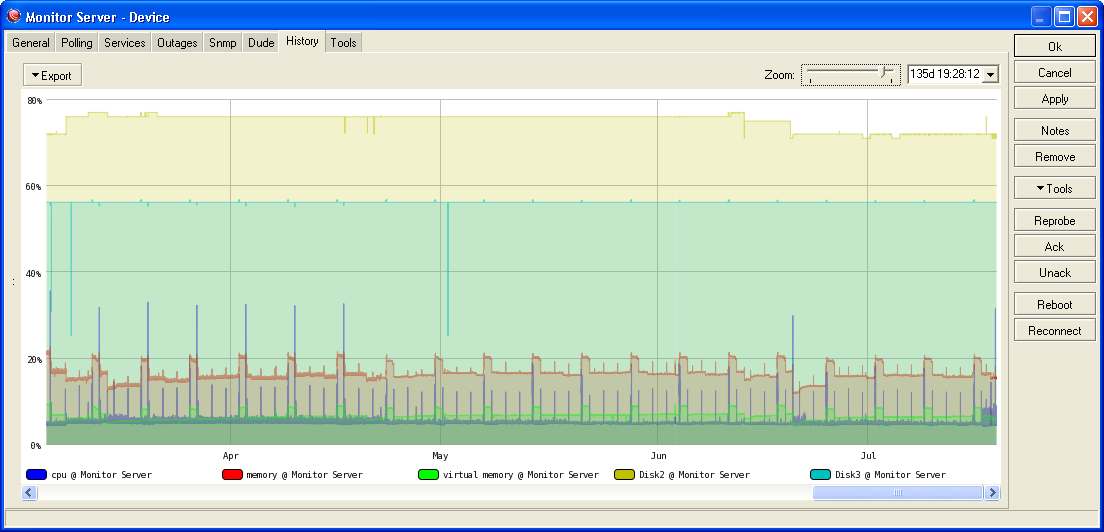Apply the device settings

click(1055, 99)
